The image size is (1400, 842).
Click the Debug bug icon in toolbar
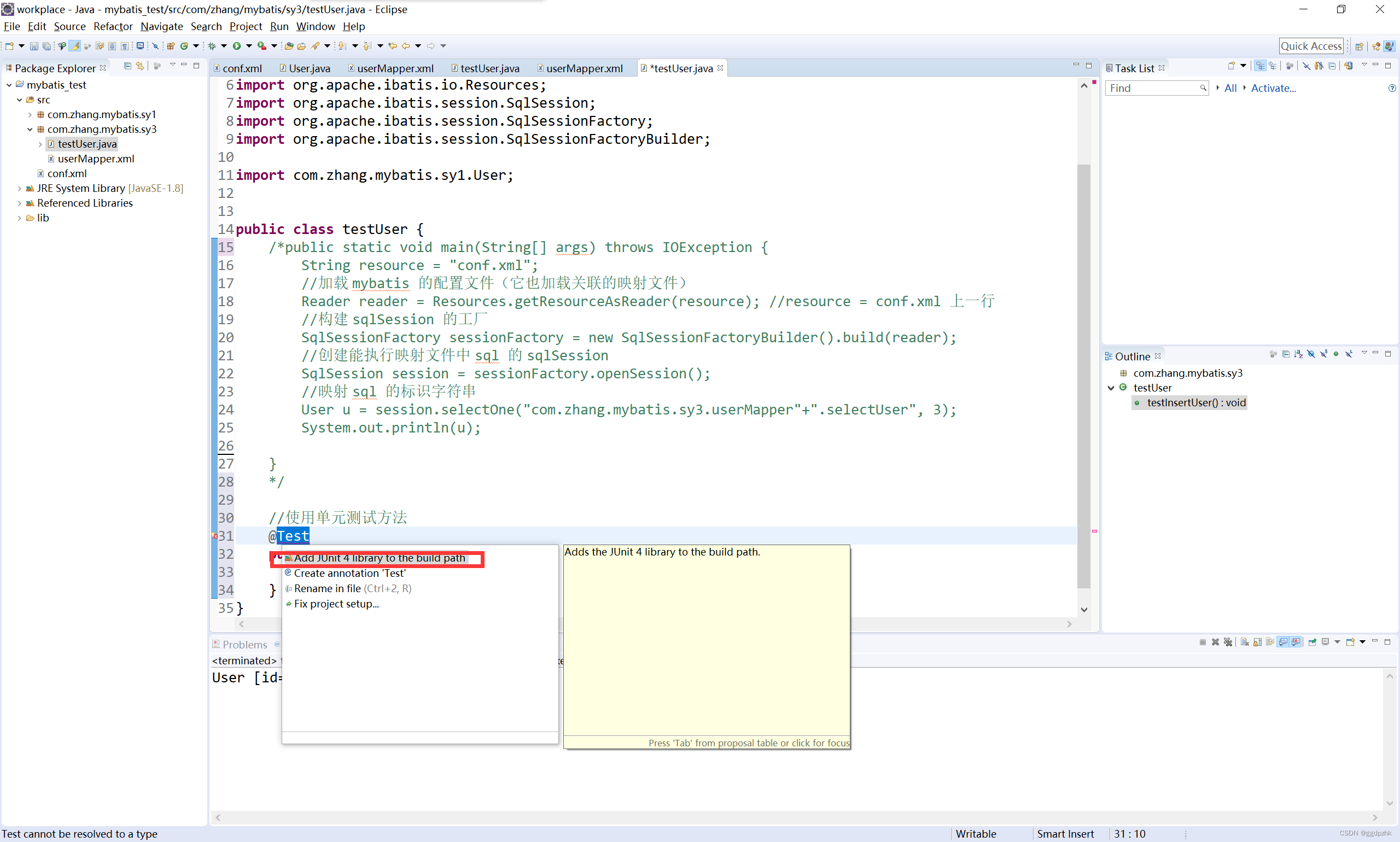point(212,46)
